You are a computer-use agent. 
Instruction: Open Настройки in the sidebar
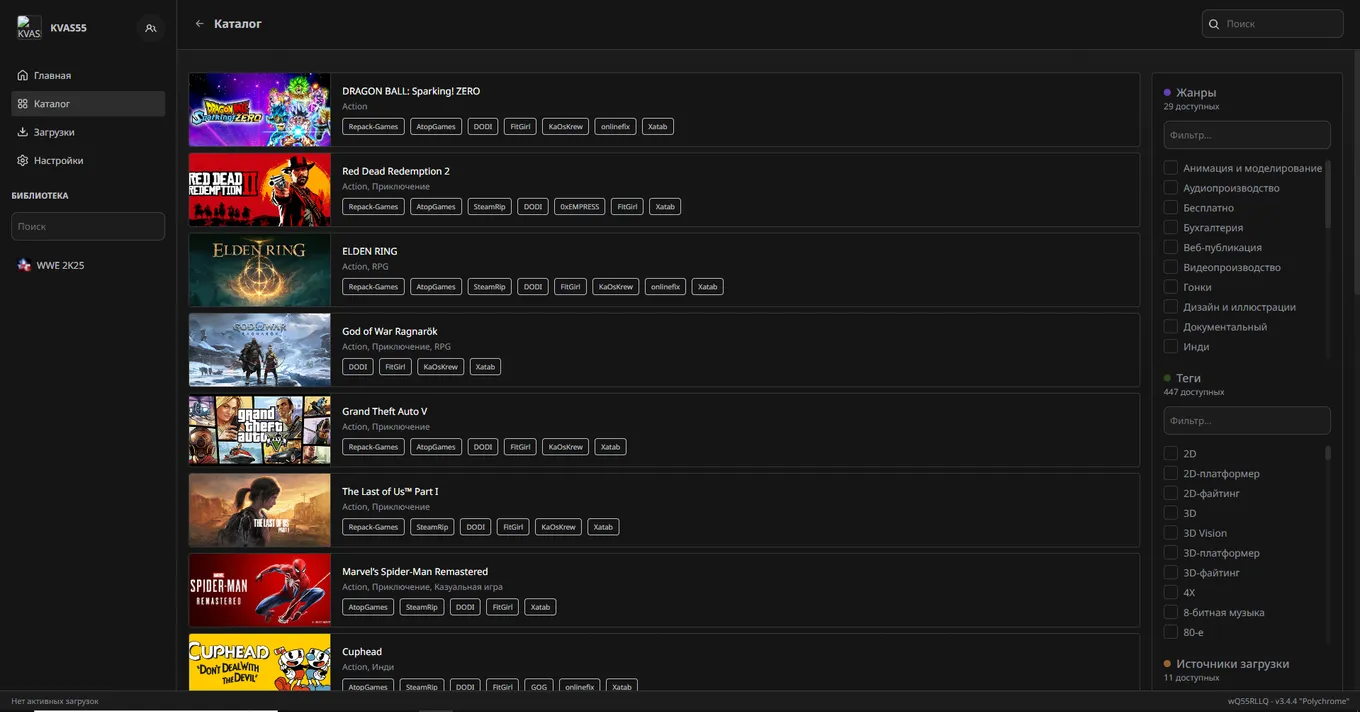click(88, 160)
